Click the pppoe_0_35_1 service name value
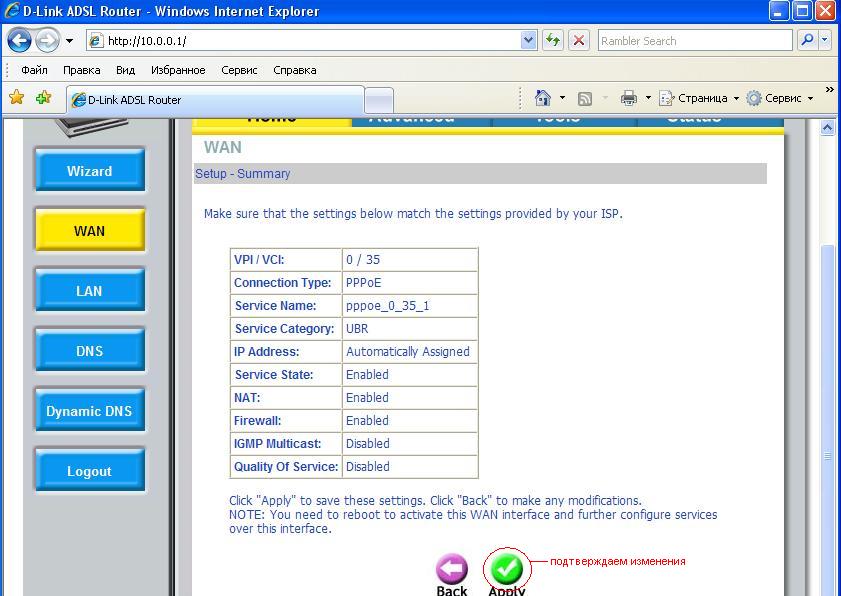Screen dimensions: 841x596 387,306
